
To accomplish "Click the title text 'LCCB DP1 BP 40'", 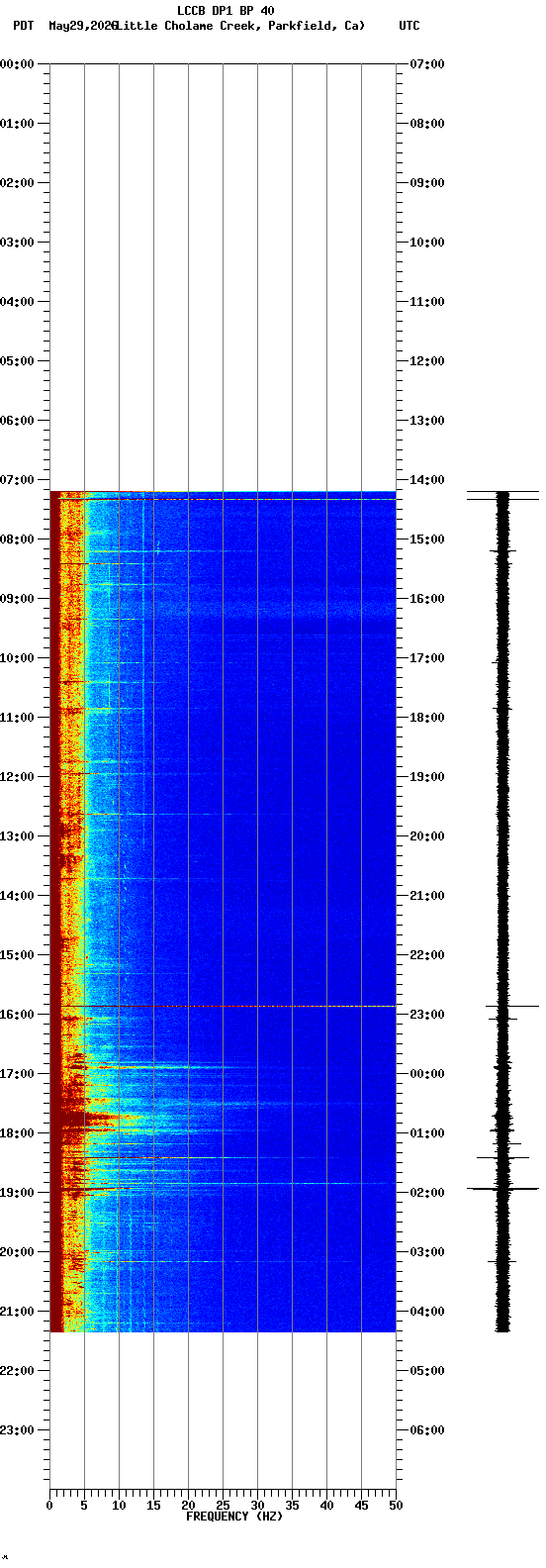I will point(226,11).
